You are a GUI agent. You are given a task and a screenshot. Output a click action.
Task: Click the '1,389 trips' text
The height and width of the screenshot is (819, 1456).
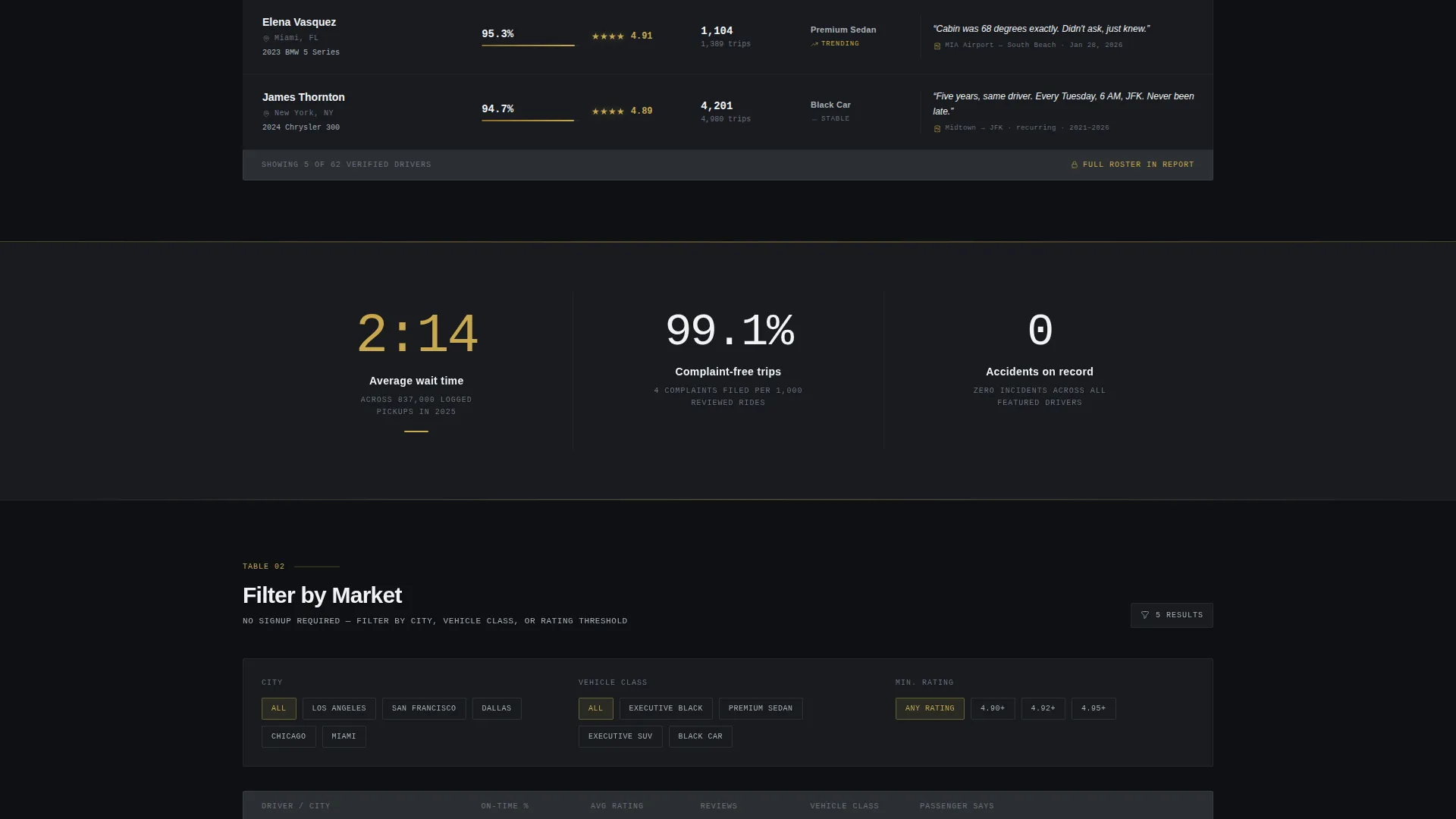(726, 45)
